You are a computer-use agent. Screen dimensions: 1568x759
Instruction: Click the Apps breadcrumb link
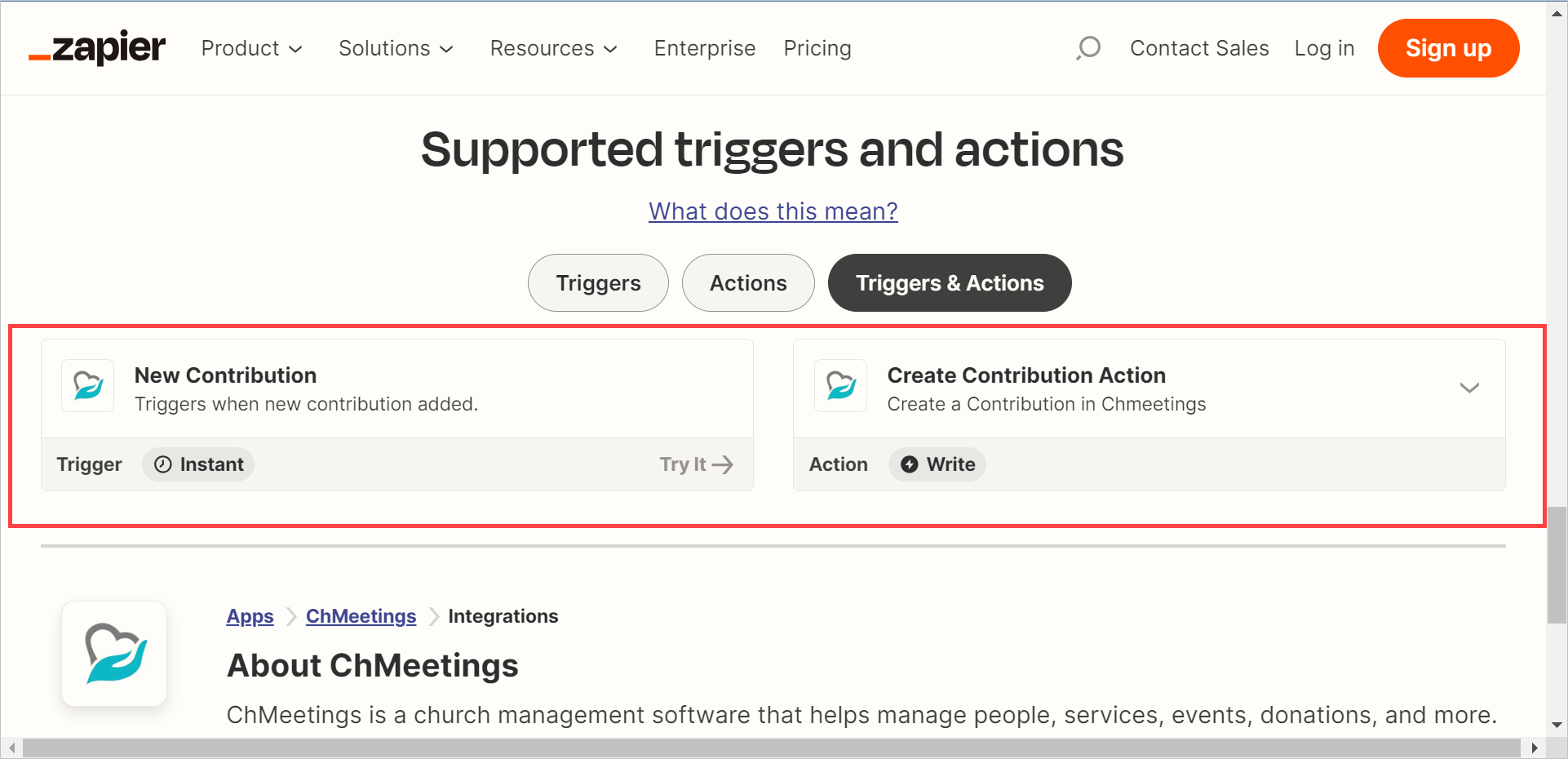pos(250,616)
